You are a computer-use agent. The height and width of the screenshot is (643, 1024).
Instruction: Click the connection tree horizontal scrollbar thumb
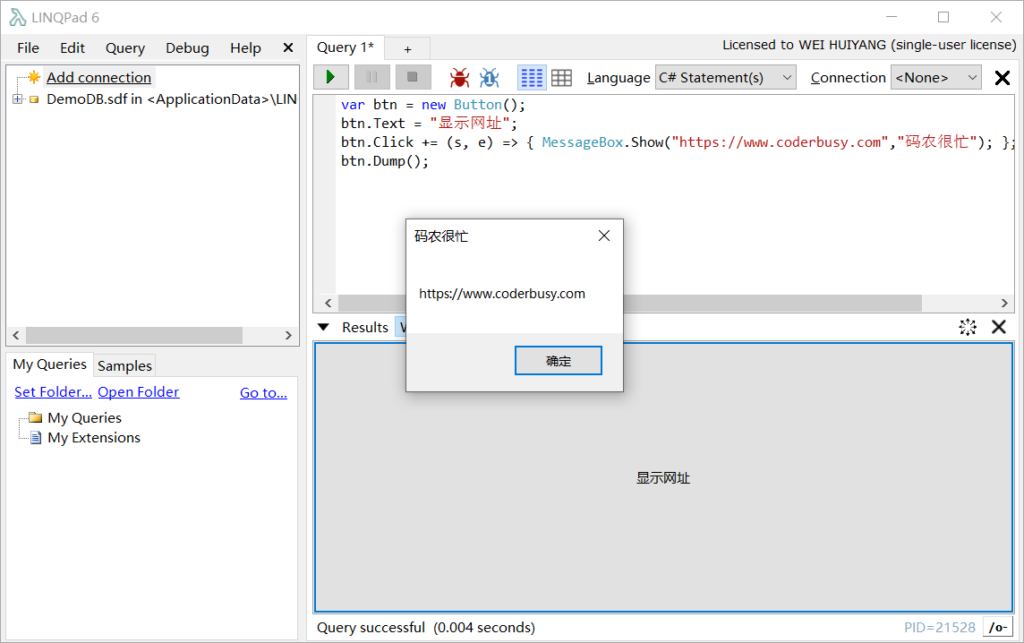[x=134, y=336]
